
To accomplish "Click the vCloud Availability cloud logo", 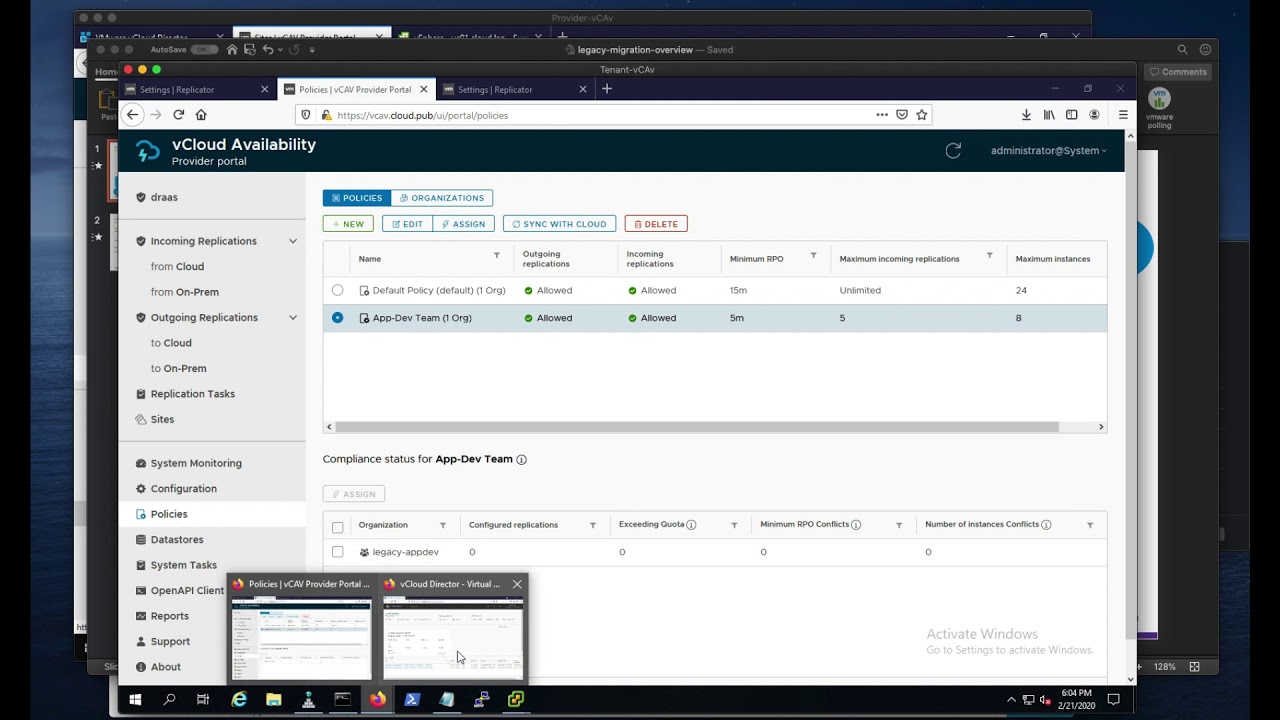I will pos(148,151).
